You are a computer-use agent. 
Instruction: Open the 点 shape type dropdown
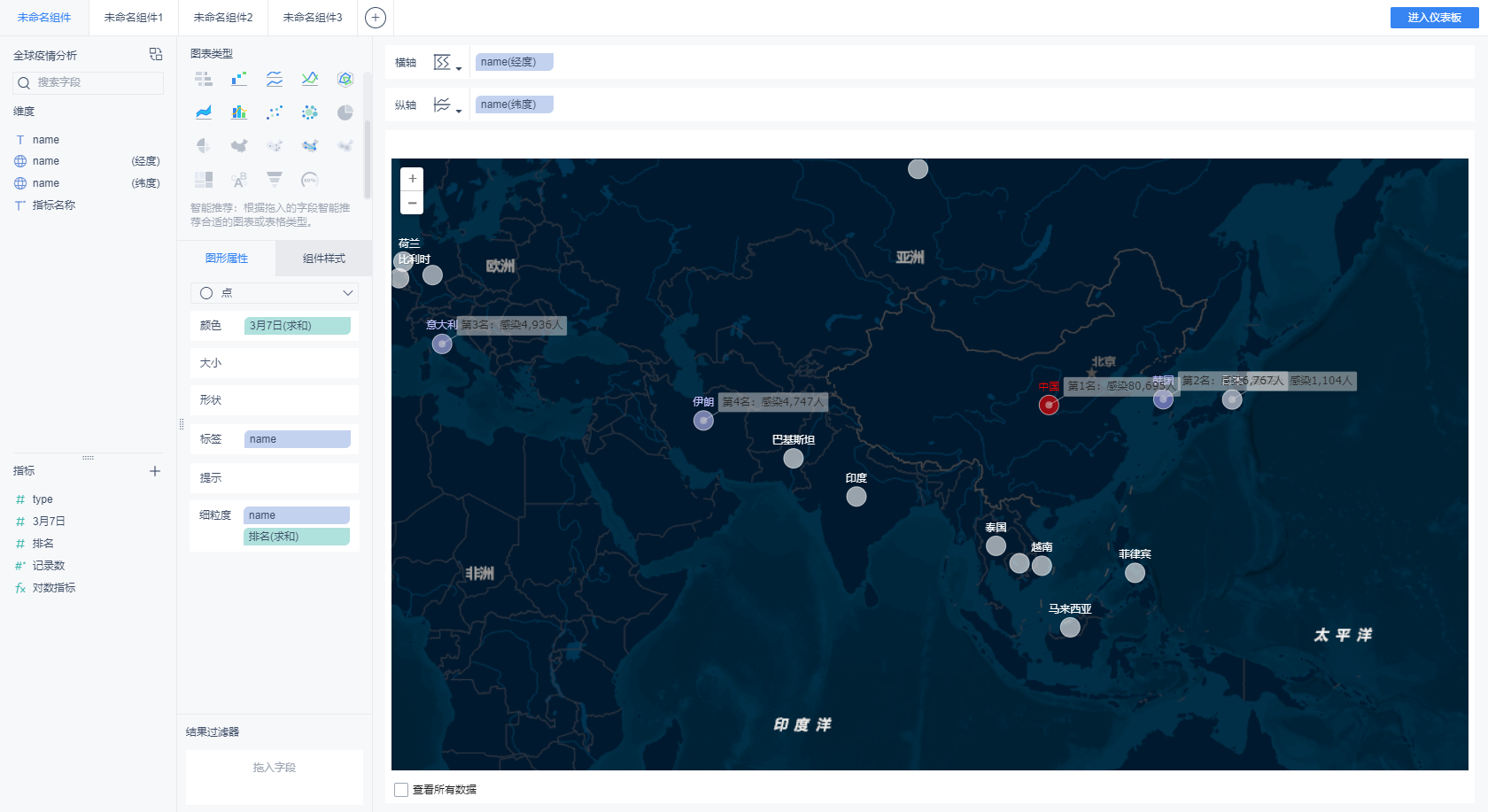coord(275,293)
